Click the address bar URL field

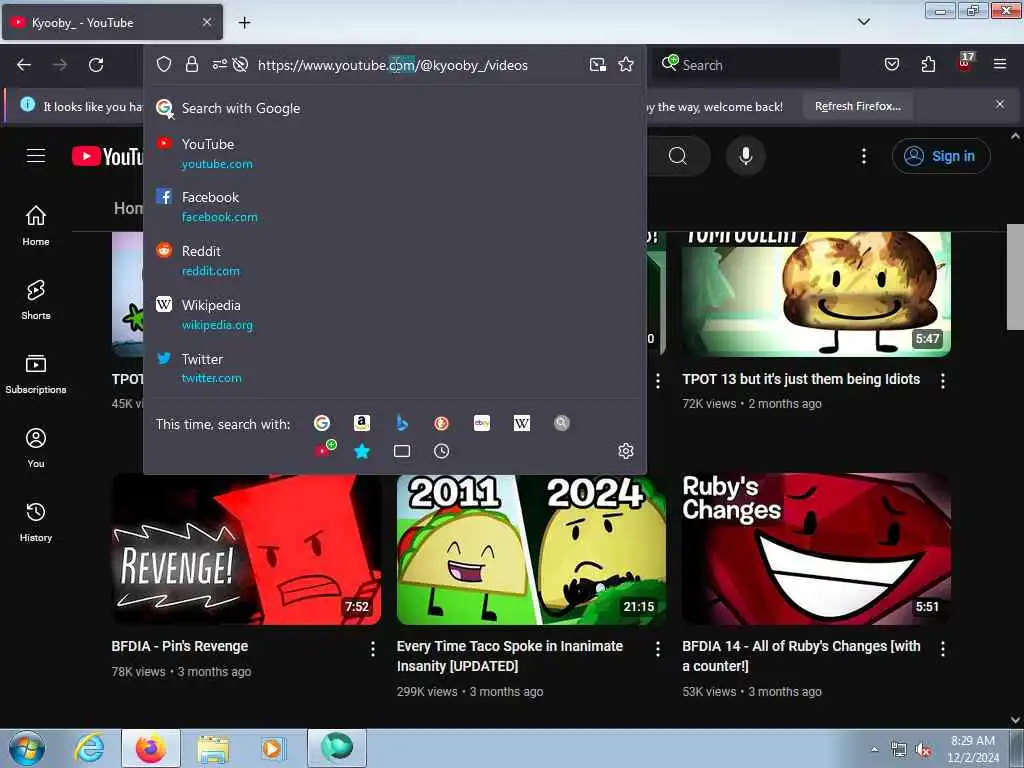point(392,65)
